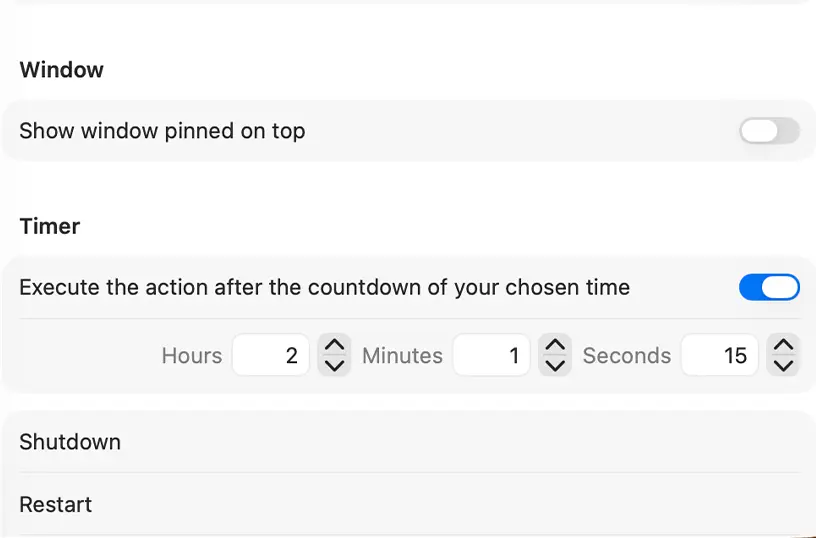816x538 pixels.
Task: Raise Seconds with the up arrow
Action: pyautogui.click(x=784, y=345)
